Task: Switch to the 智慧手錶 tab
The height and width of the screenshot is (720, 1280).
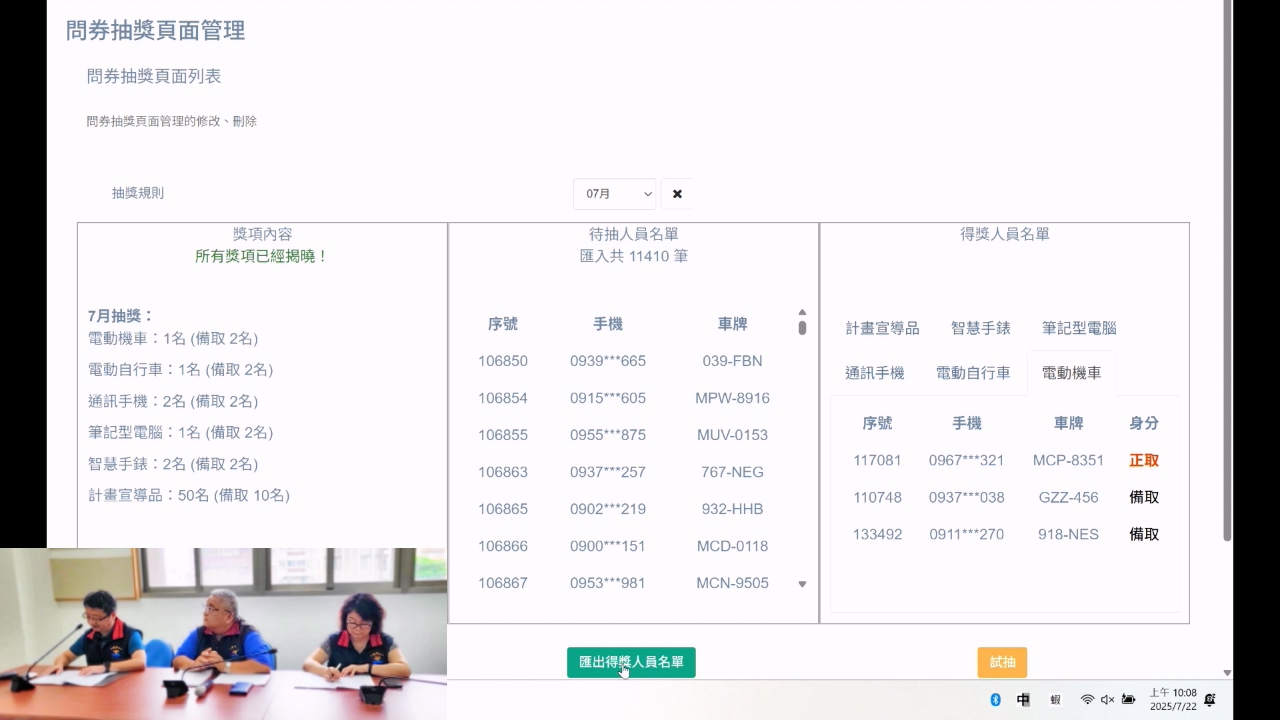Action: click(x=980, y=328)
